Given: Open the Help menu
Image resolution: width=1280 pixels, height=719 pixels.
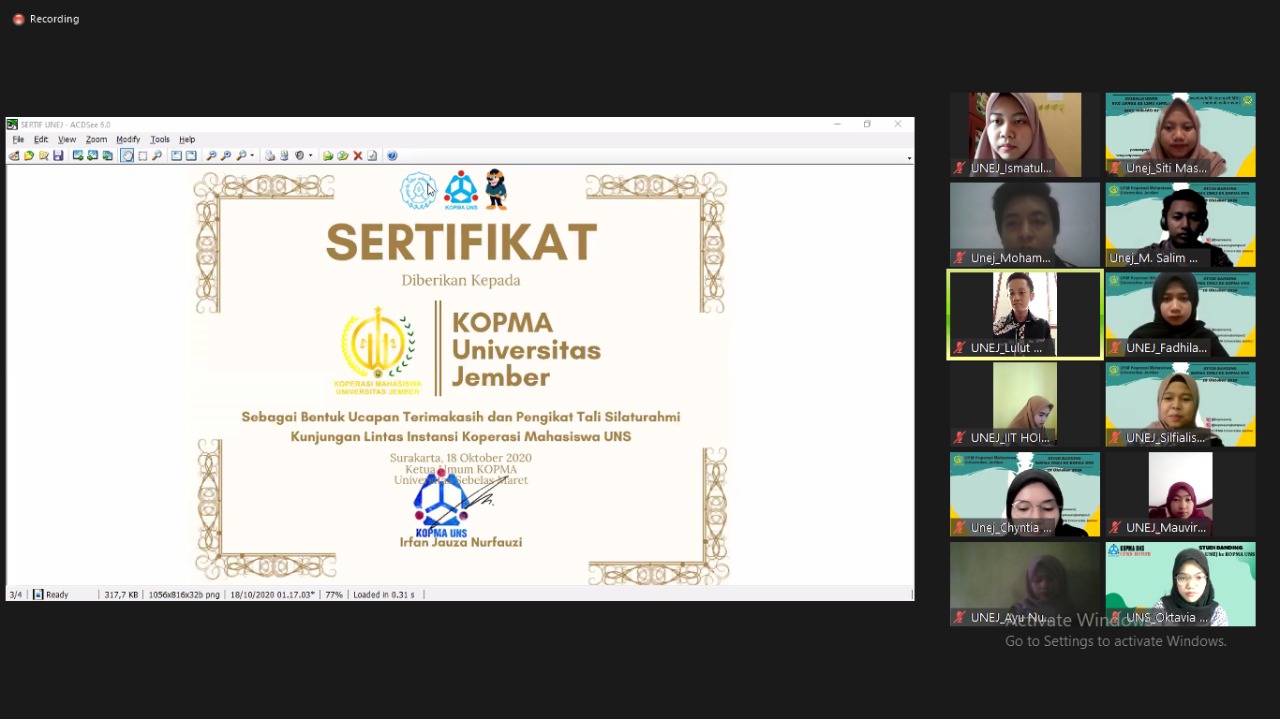Looking at the screenshot, I should pos(187,140).
